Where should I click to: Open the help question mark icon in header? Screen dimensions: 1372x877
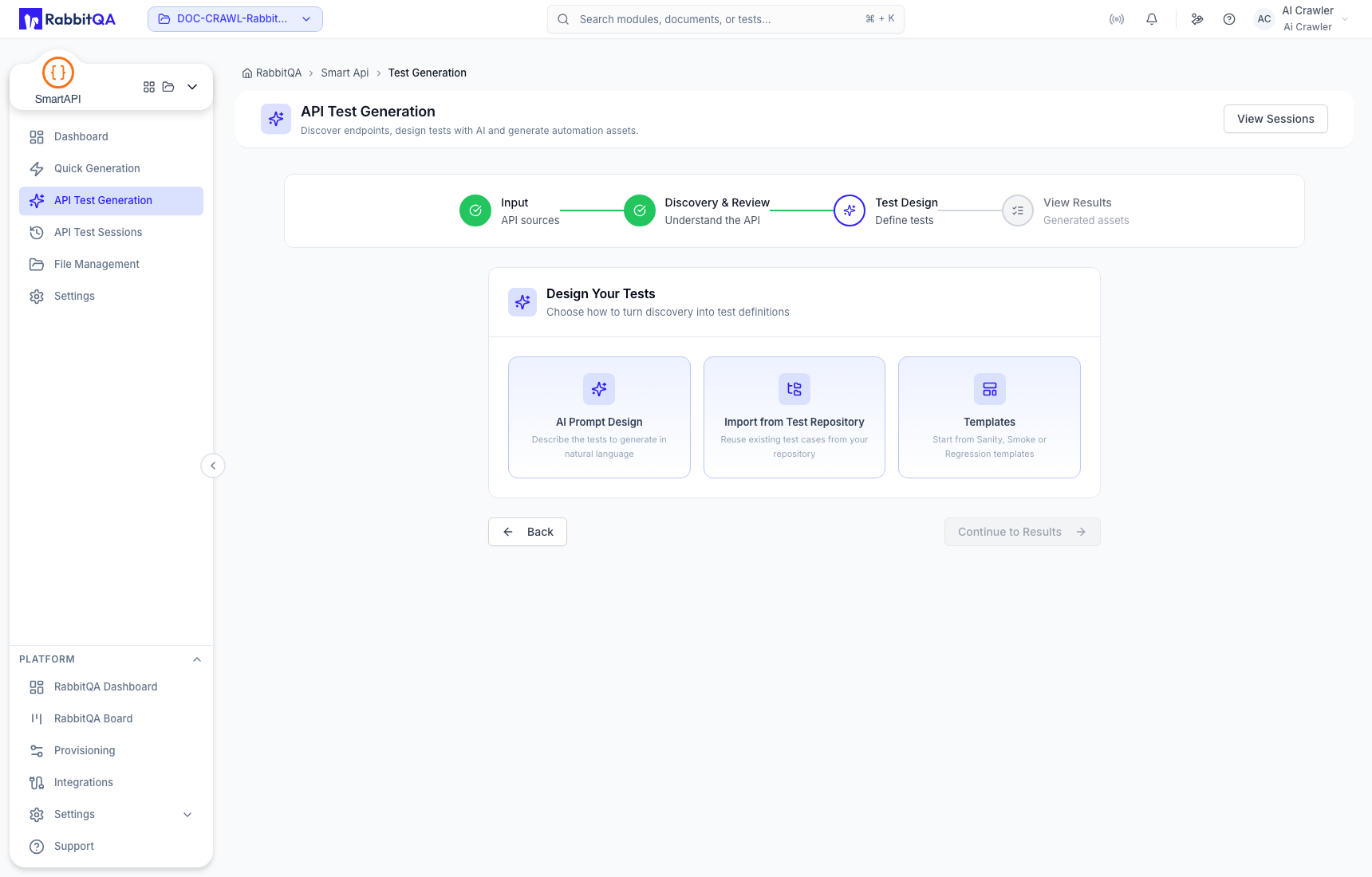tap(1229, 19)
